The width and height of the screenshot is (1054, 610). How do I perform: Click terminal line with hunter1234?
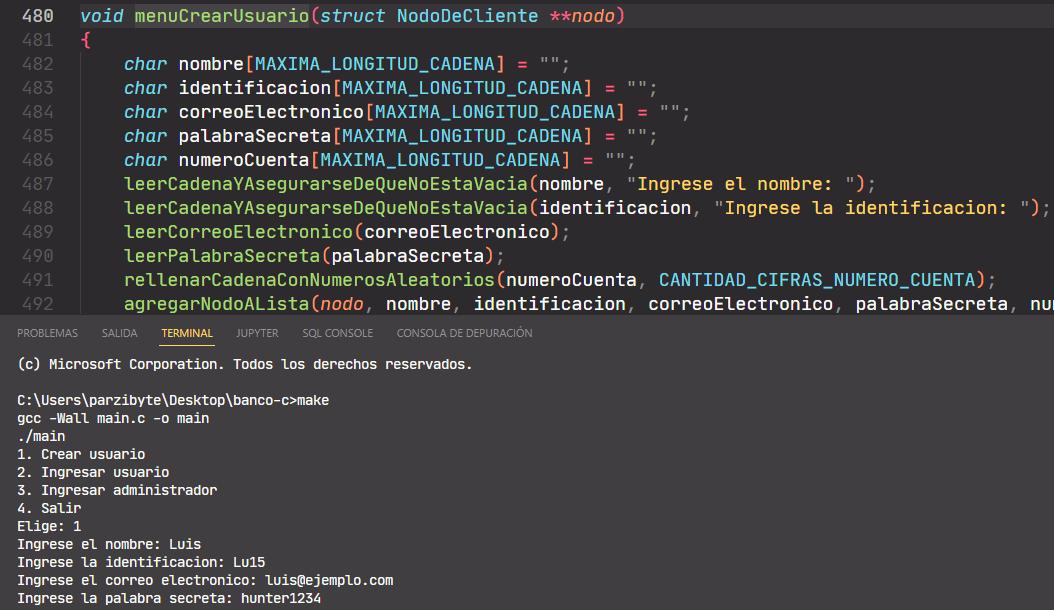tap(169, 599)
